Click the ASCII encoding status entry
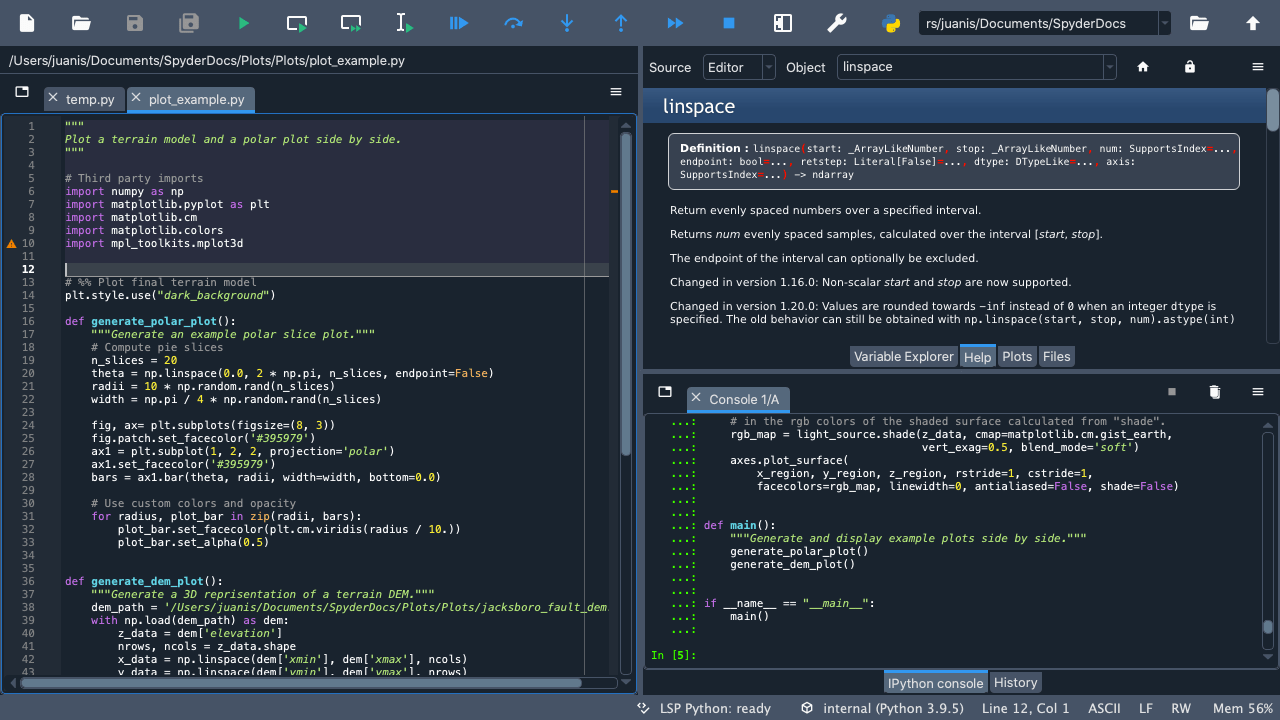Screen dimensions: 1280x720 point(1104,708)
